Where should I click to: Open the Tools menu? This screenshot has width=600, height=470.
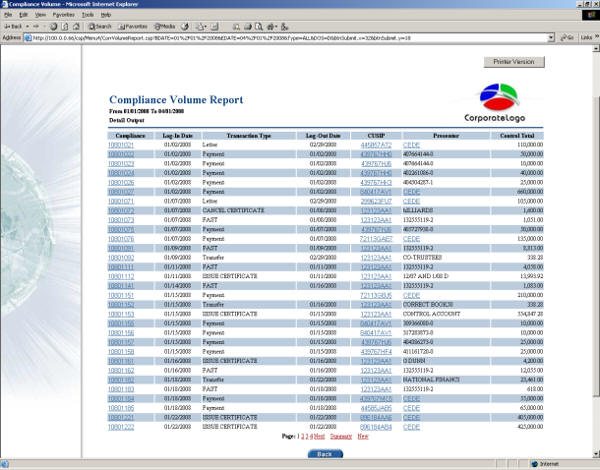click(88, 15)
